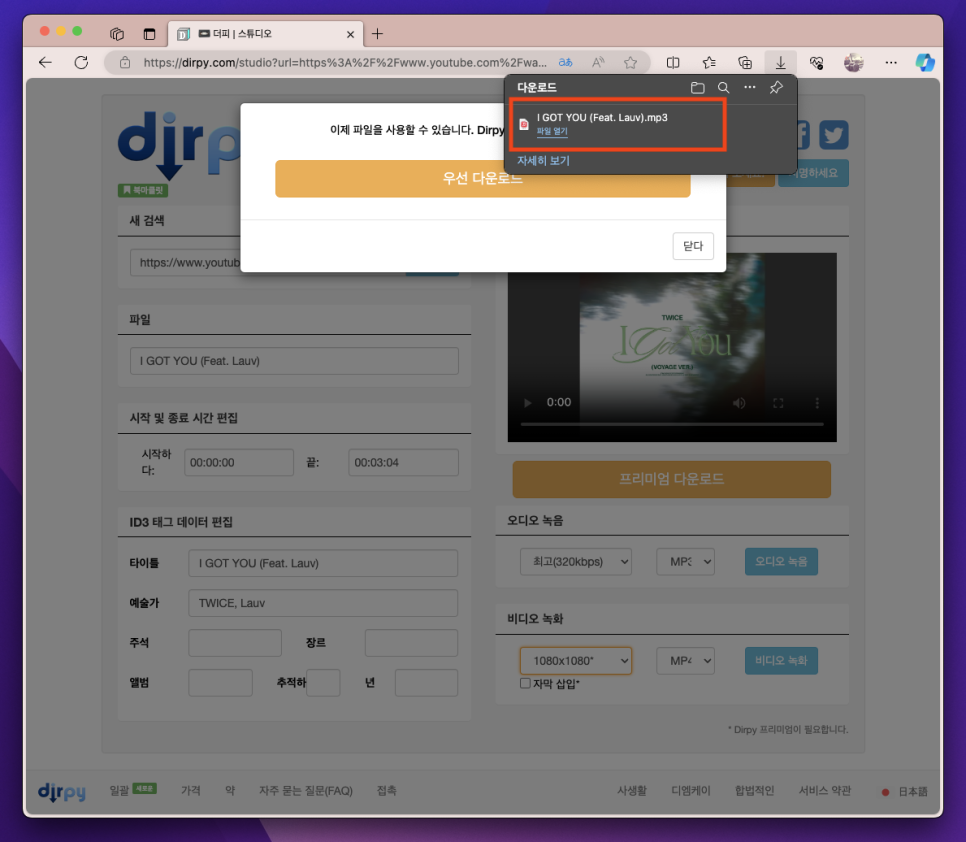Click the 앨범 album field
This screenshot has height=842, width=966.
click(x=220, y=682)
